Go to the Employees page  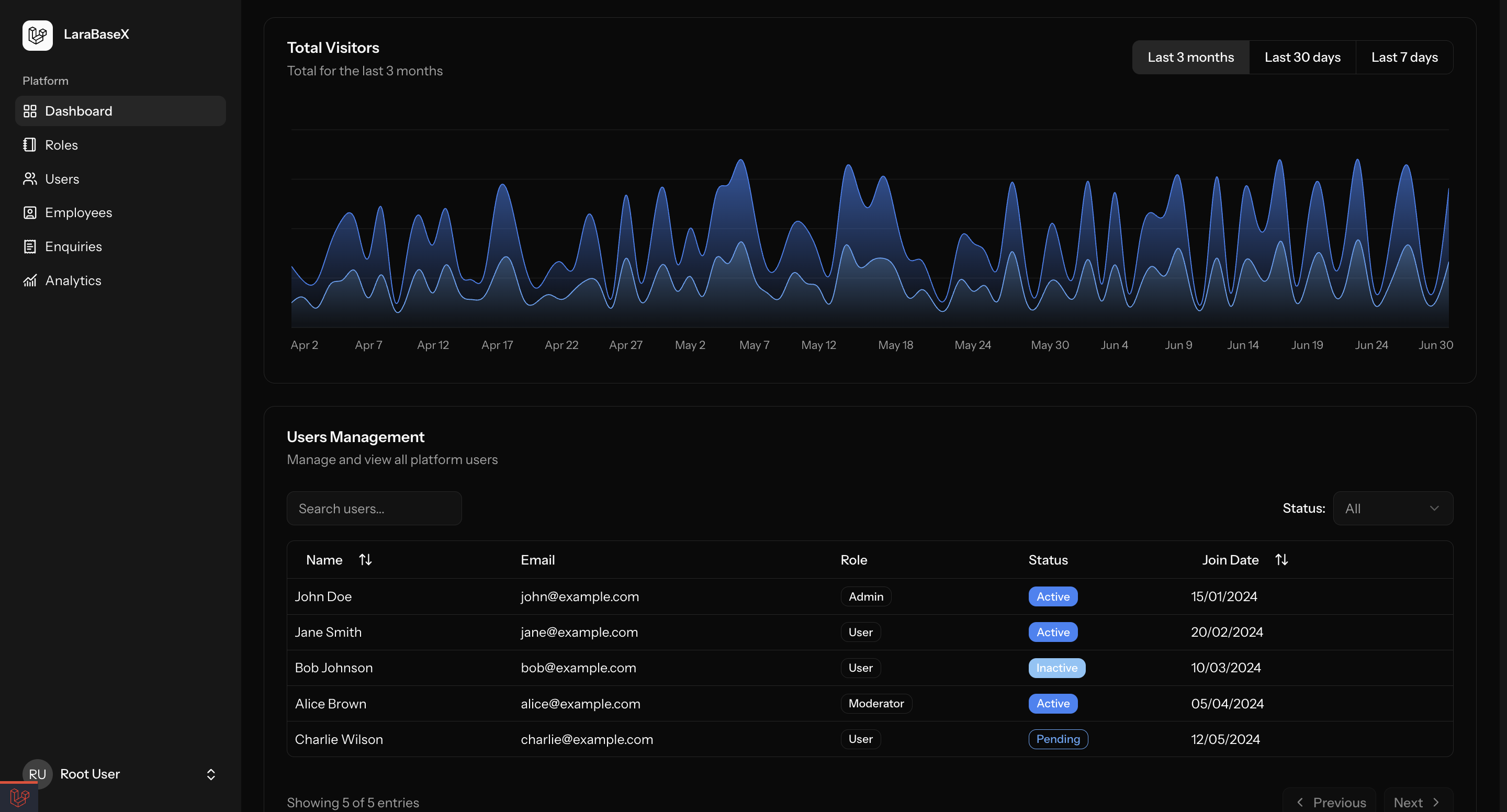tap(120, 212)
